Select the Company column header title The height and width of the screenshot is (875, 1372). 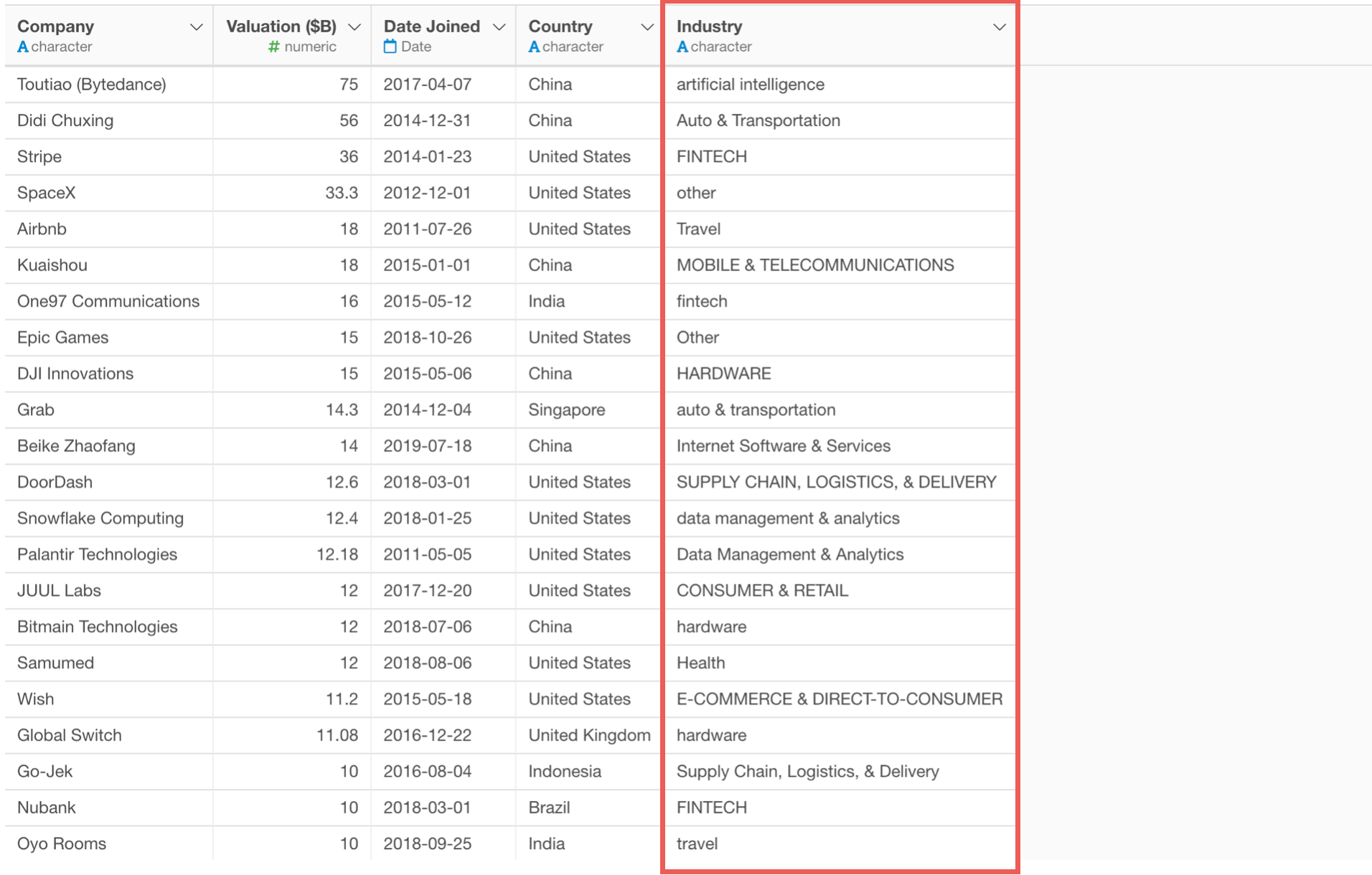point(55,27)
